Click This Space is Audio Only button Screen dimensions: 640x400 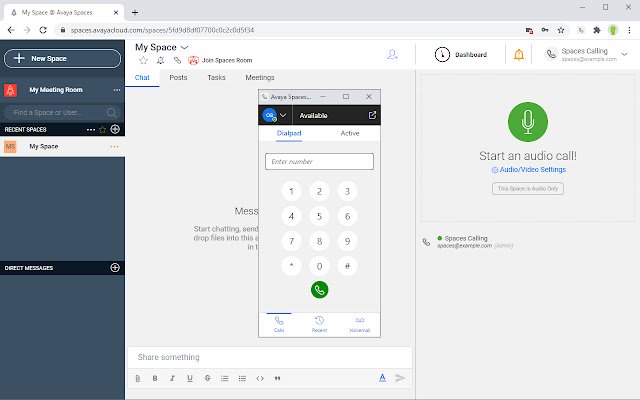[528, 189]
